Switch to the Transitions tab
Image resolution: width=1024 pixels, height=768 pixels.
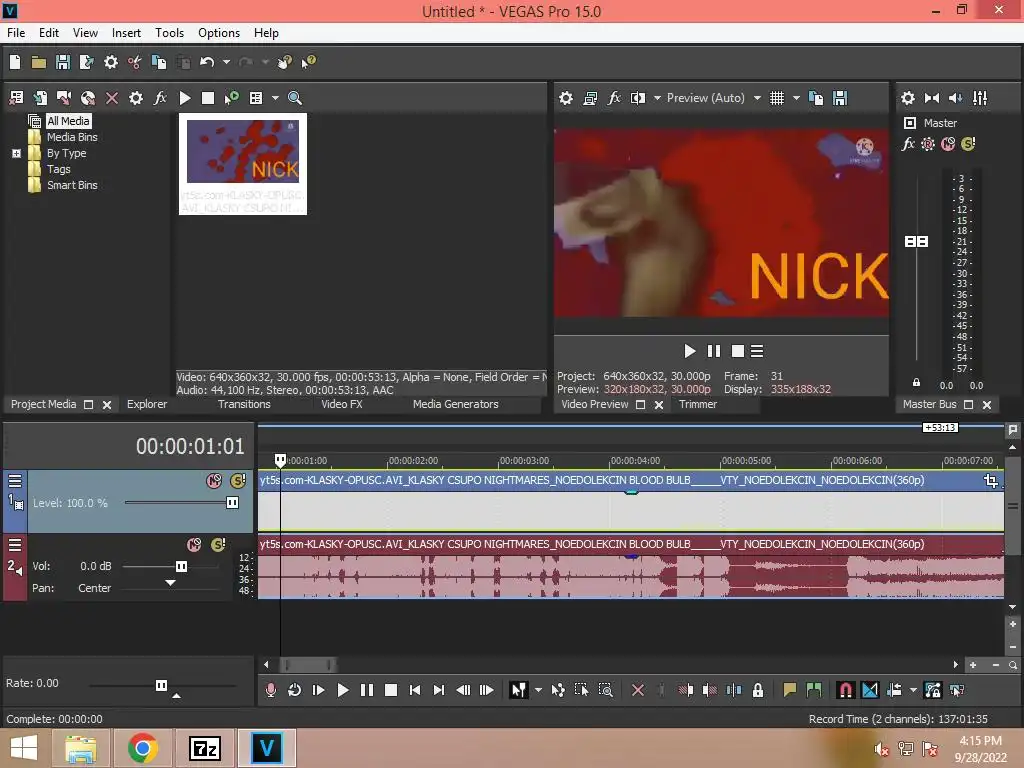pyautogui.click(x=244, y=404)
